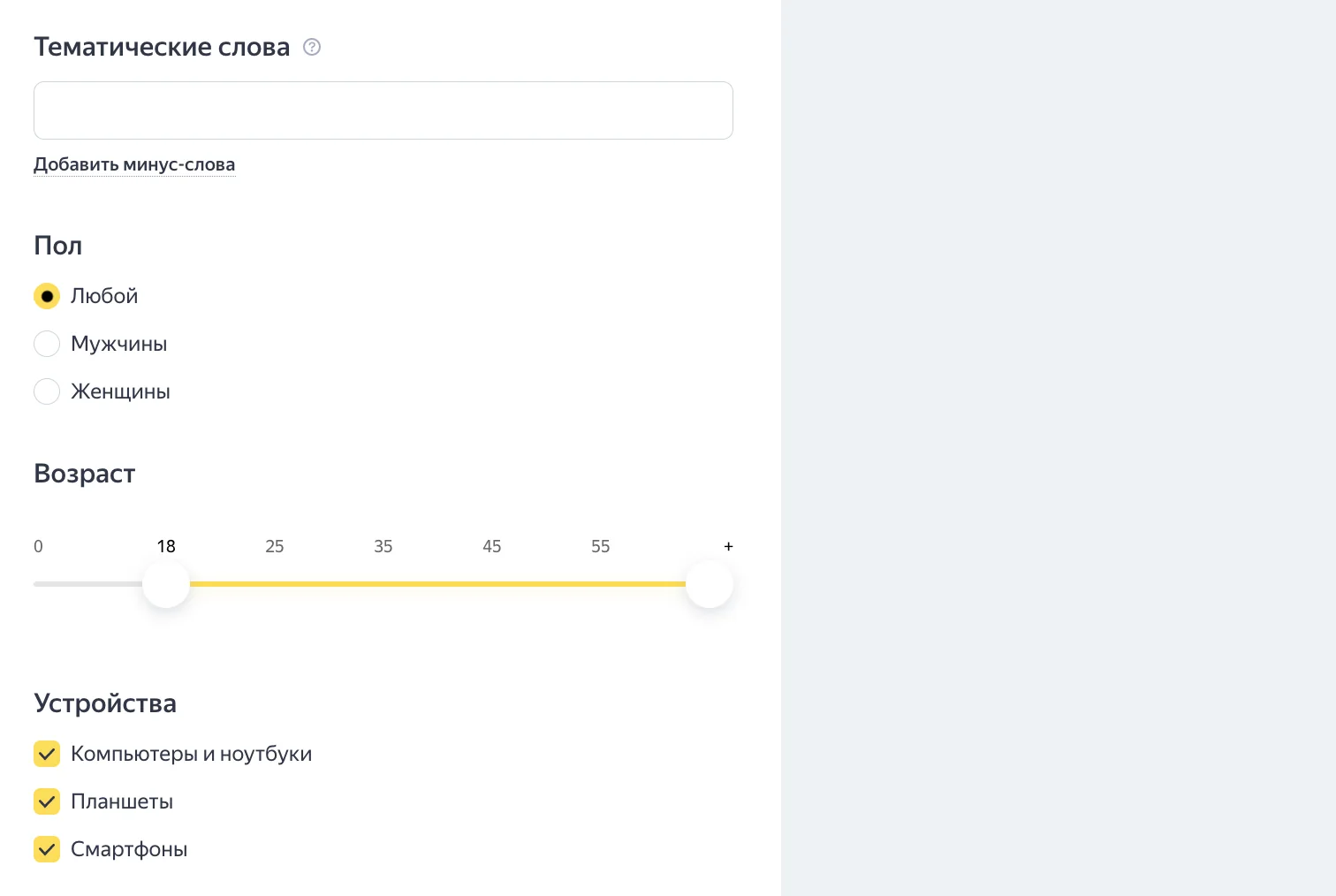Choose the Женщины radio option
The height and width of the screenshot is (896, 1336).
tap(47, 391)
